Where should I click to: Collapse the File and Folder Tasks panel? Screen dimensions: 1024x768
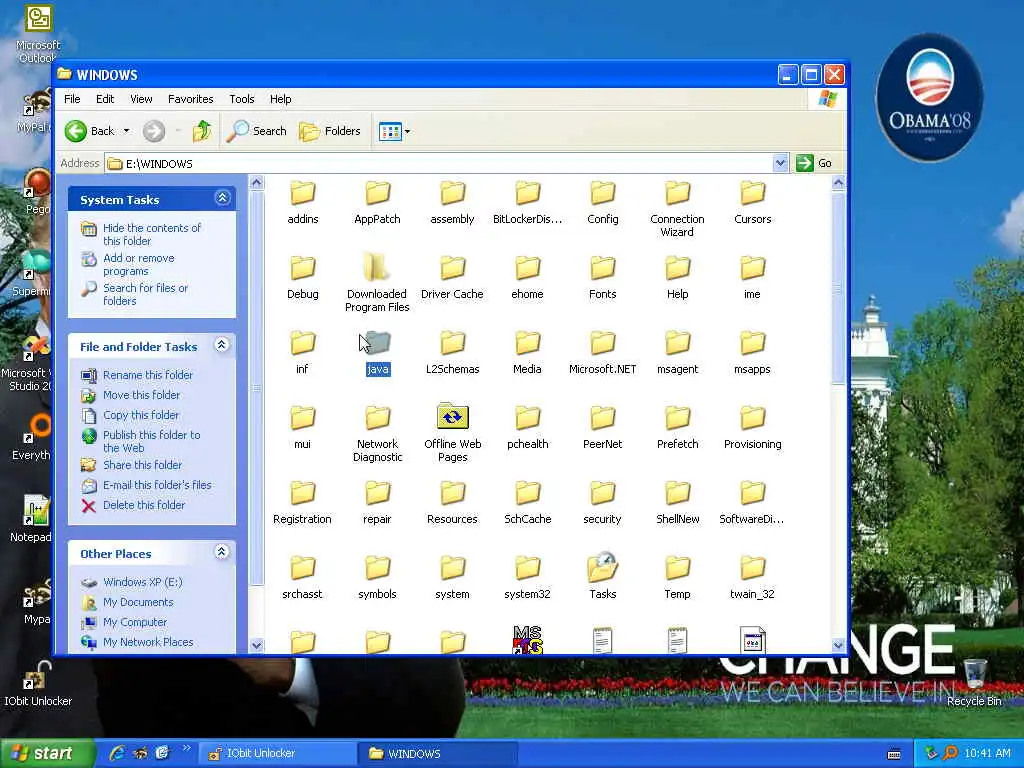[222, 345]
